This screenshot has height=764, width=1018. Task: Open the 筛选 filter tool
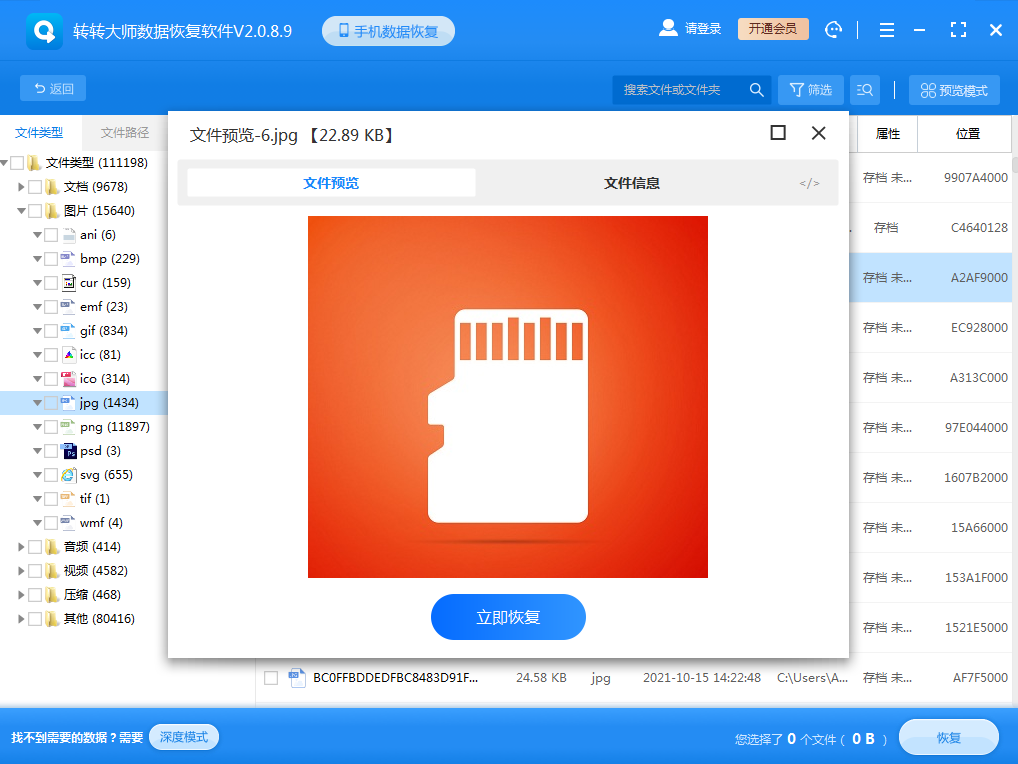(x=810, y=89)
